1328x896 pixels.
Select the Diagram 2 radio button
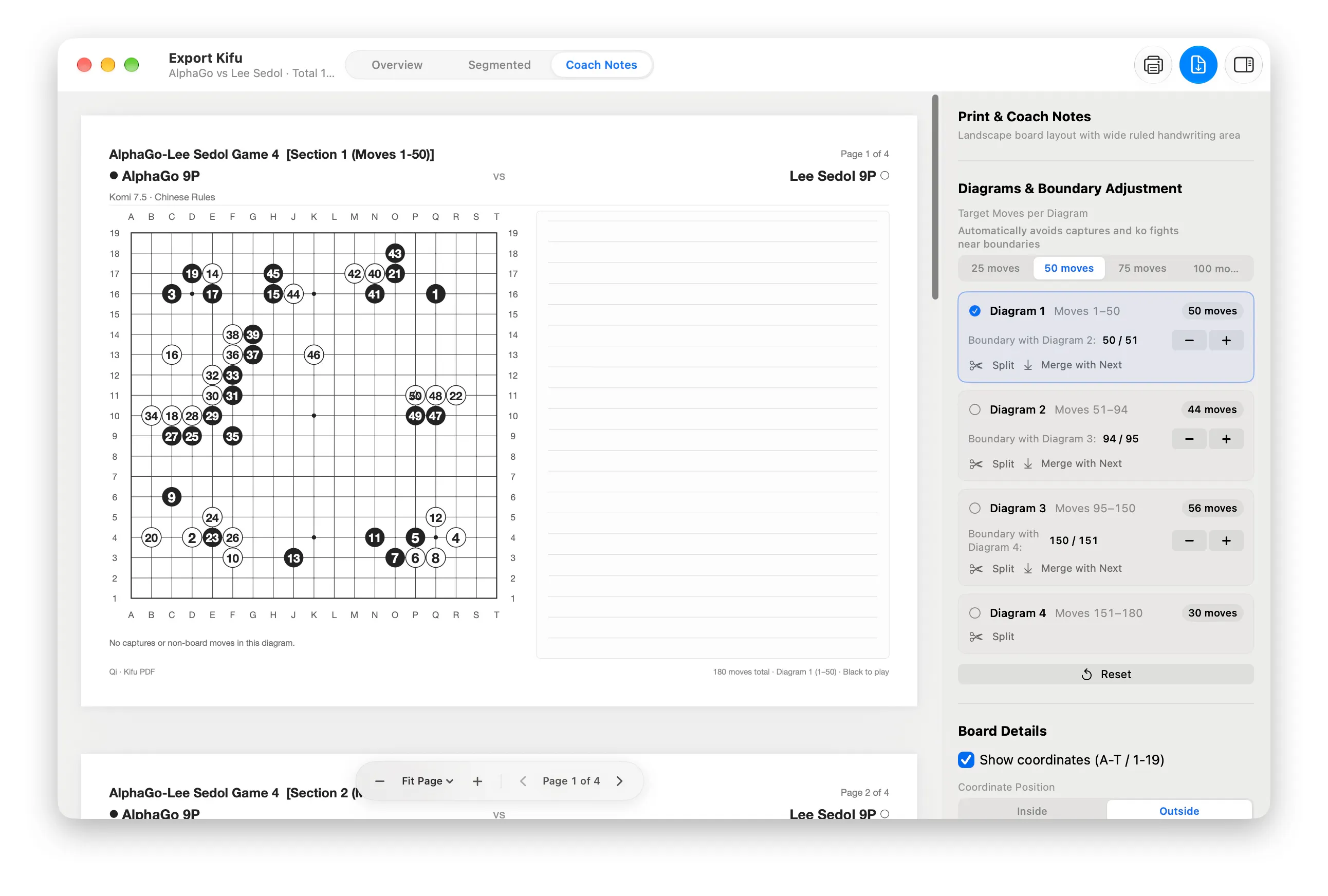975,410
